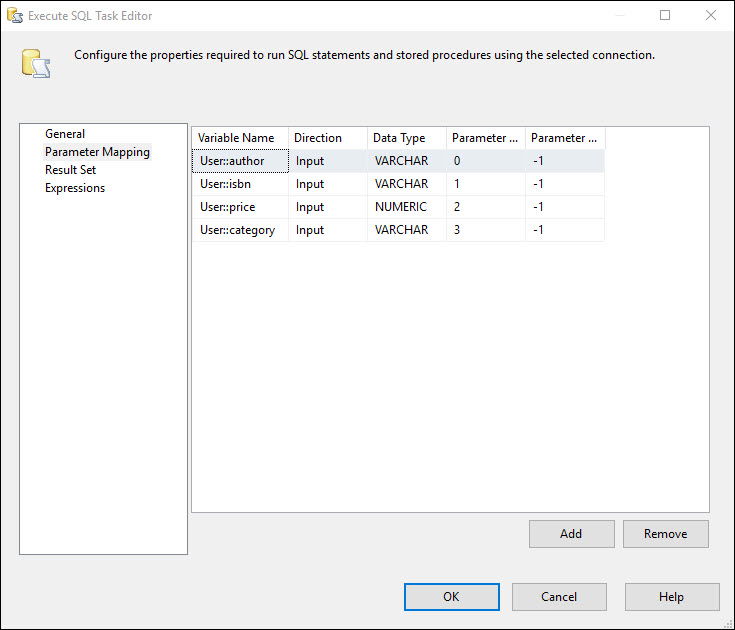Select the User::author variable cell
This screenshot has width=735, height=630.
[x=240, y=161]
